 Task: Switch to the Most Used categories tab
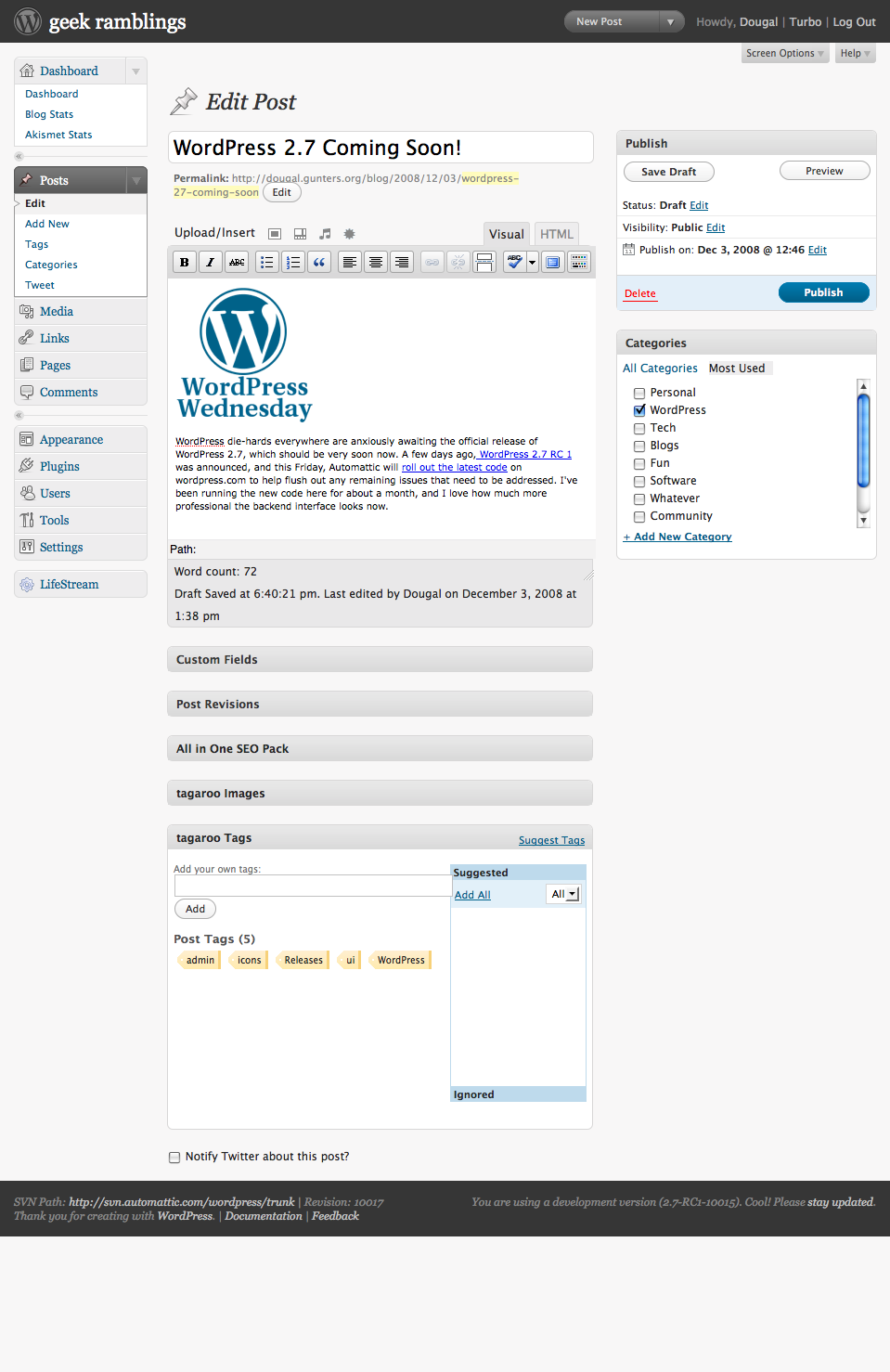pos(737,369)
